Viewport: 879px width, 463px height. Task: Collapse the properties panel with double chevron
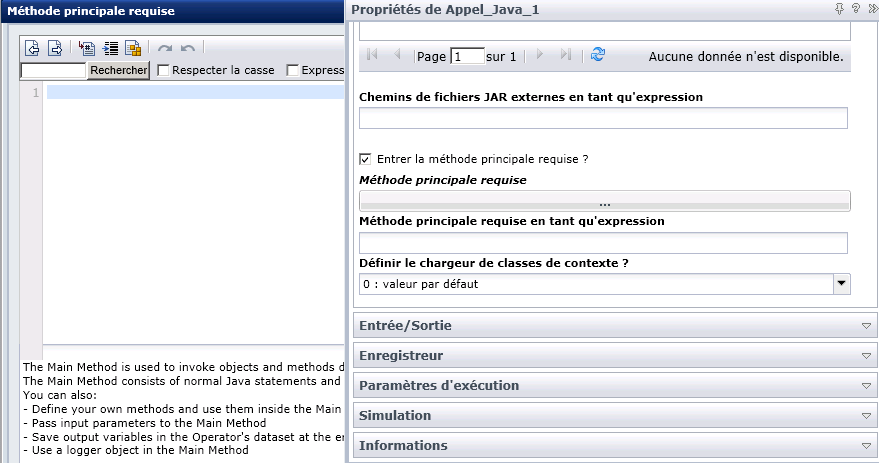(x=873, y=8)
